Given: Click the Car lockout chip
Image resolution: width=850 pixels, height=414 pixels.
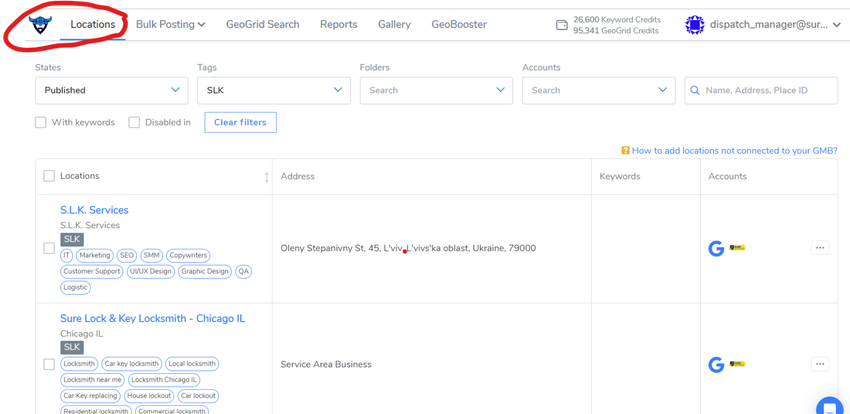Looking at the screenshot, I should click(198, 396).
